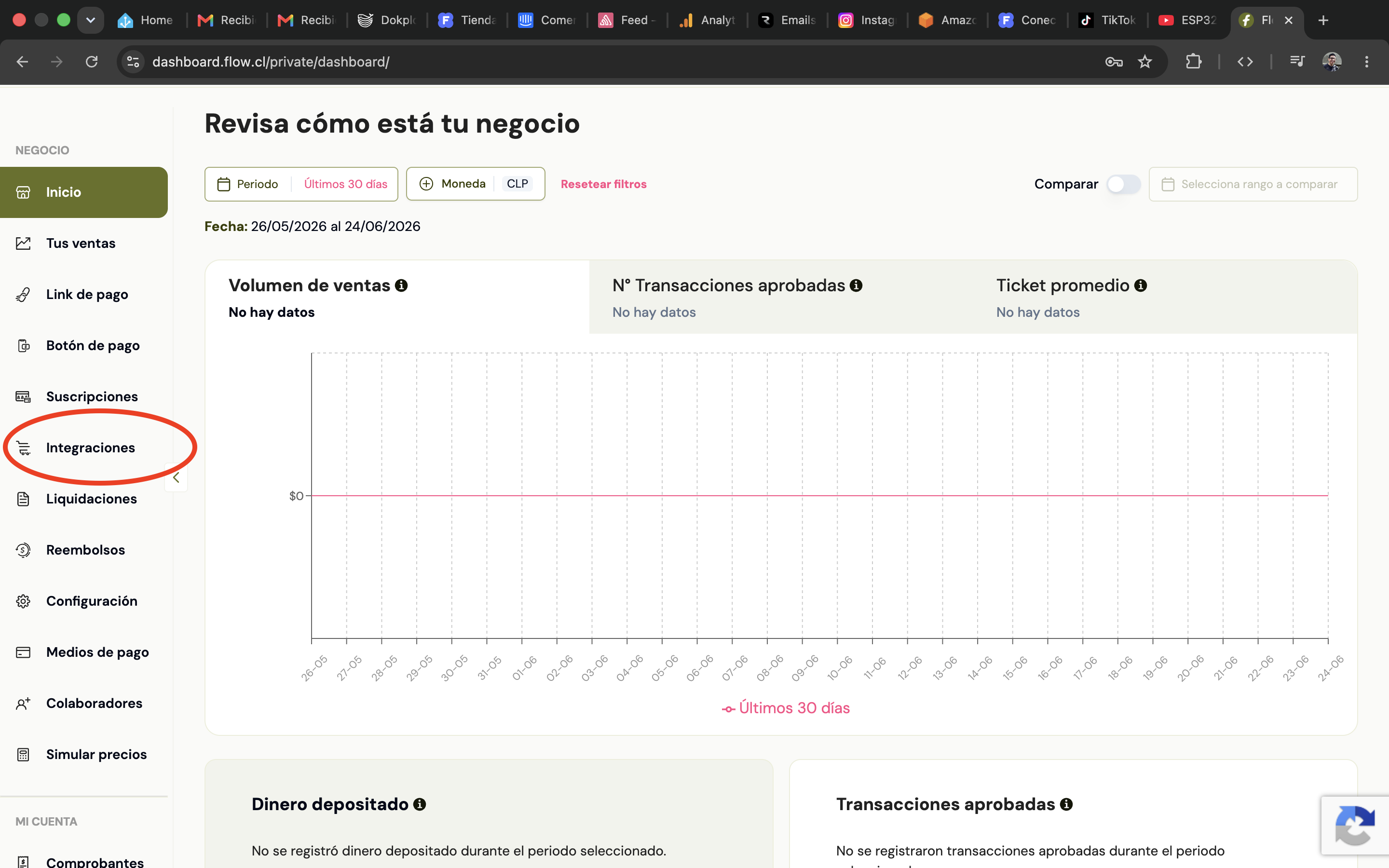The width and height of the screenshot is (1389, 868).
Task: Click info icon next to N° Transacciones aprobadas
Action: click(856, 285)
